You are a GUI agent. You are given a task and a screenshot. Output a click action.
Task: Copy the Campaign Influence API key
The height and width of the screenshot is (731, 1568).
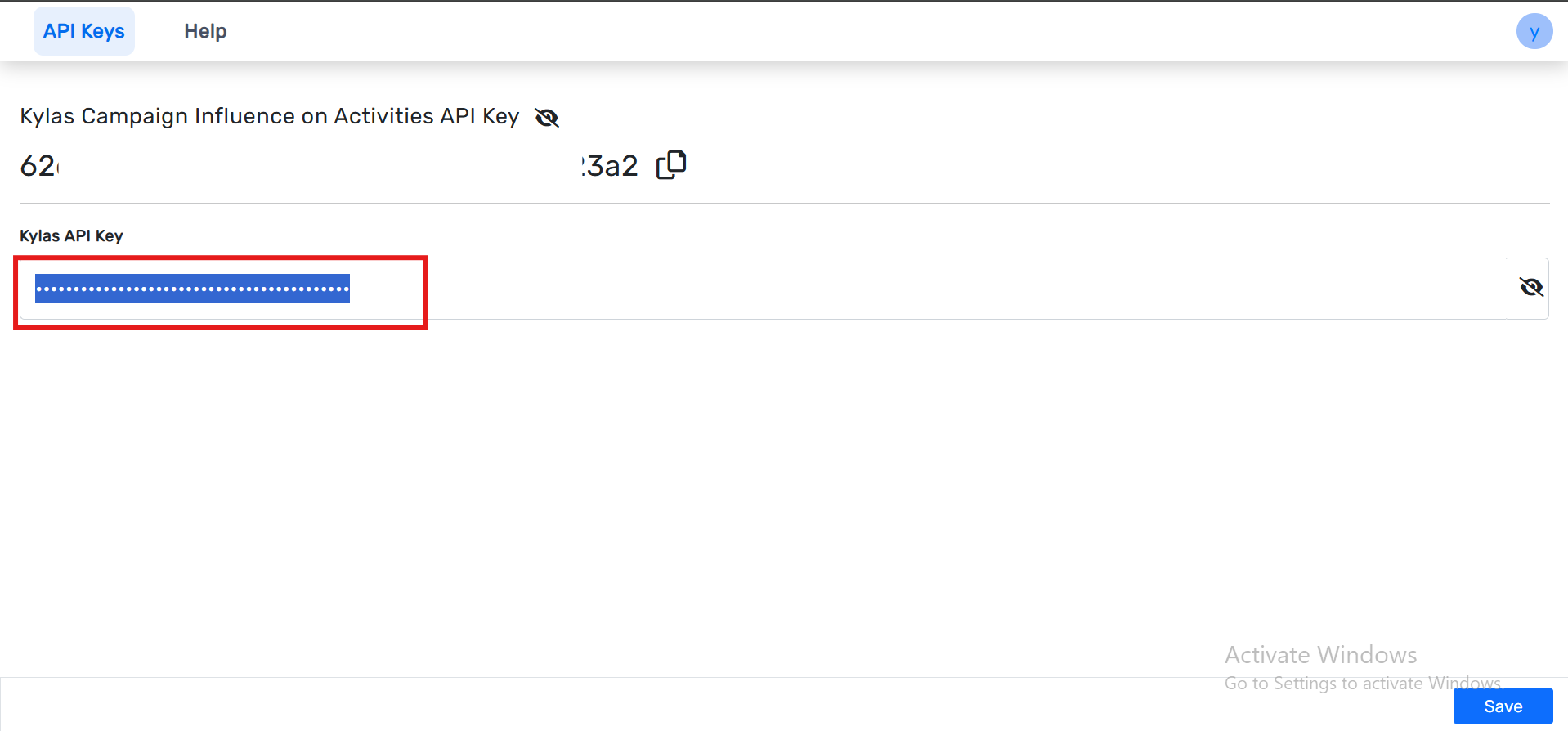click(672, 165)
